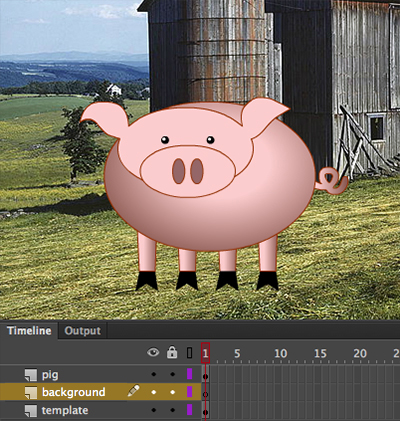Click the purple outline square of pig layer
This screenshot has height=421, width=400.
click(189, 374)
